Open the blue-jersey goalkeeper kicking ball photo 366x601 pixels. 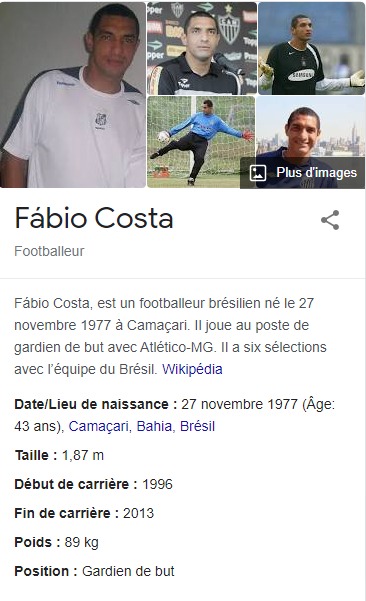click(x=201, y=142)
